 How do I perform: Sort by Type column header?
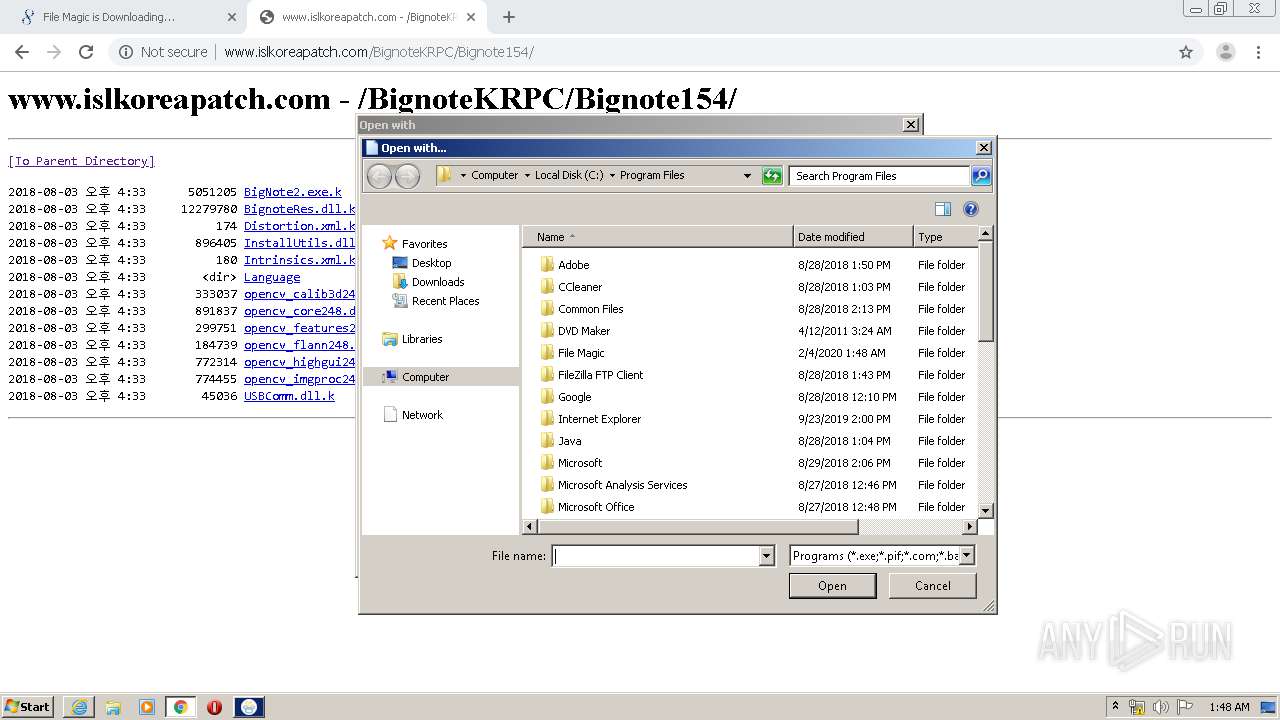pyautogui.click(x=945, y=237)
